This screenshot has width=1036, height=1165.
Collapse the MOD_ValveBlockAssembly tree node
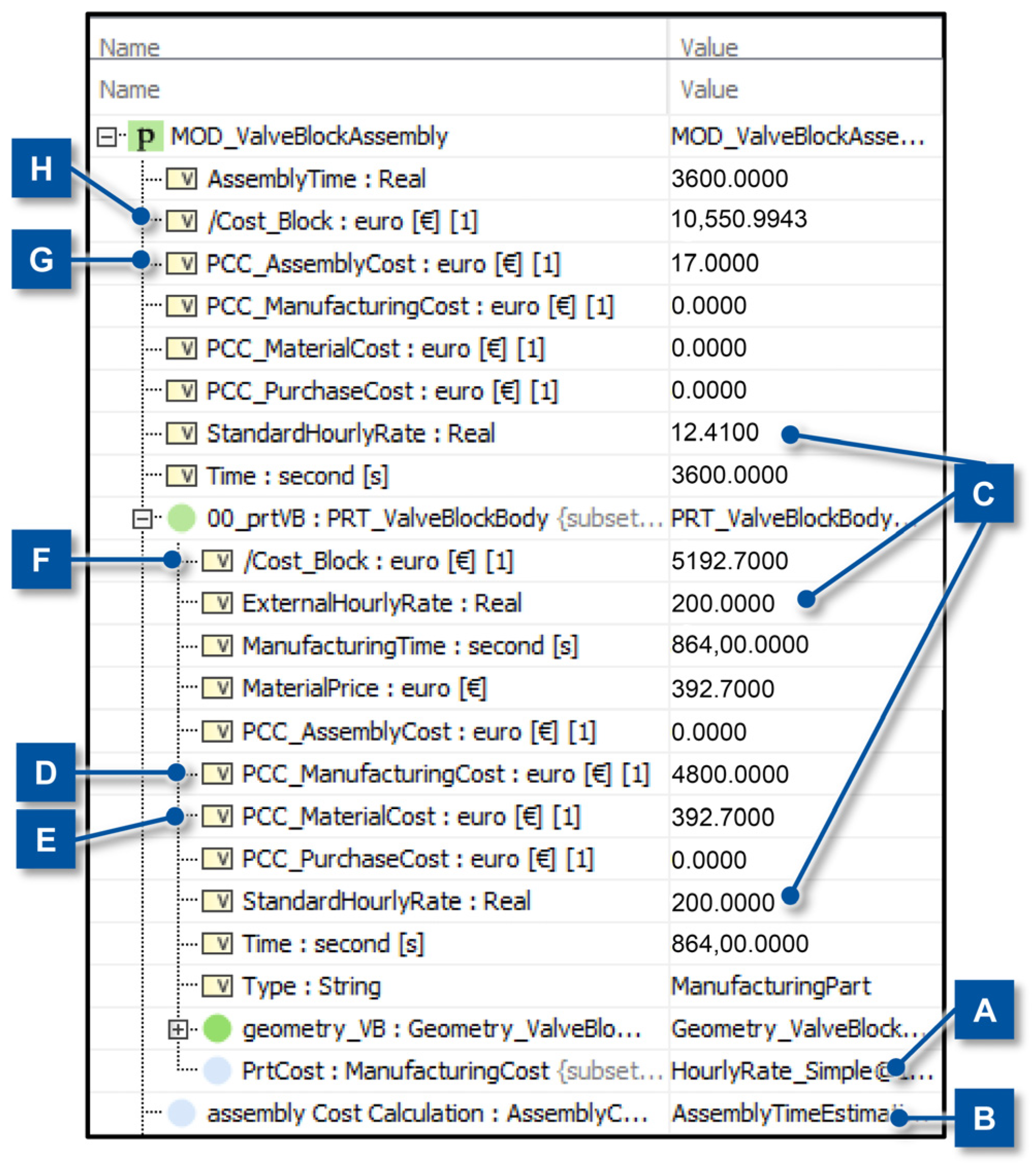[106, 137]
